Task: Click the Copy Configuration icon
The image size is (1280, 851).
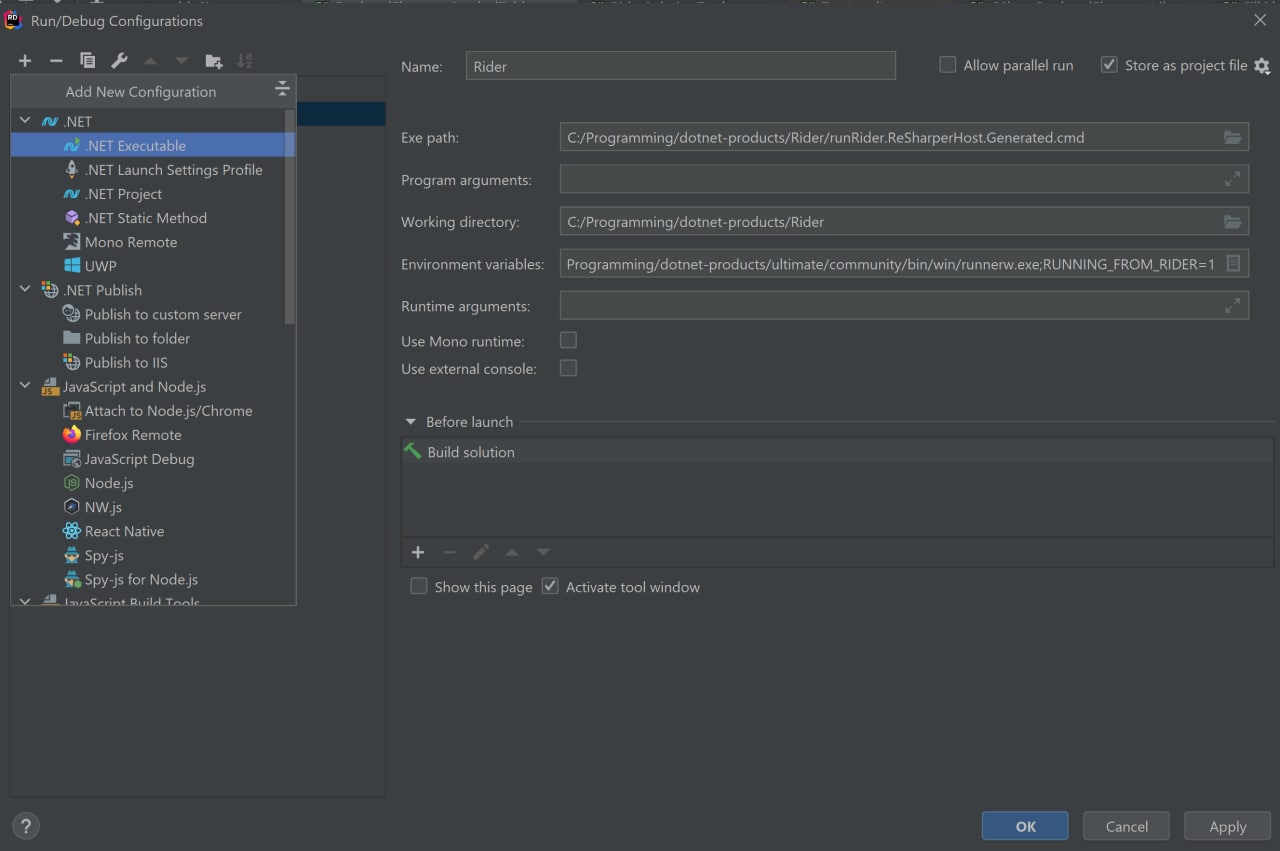Action: coord(88,61)
